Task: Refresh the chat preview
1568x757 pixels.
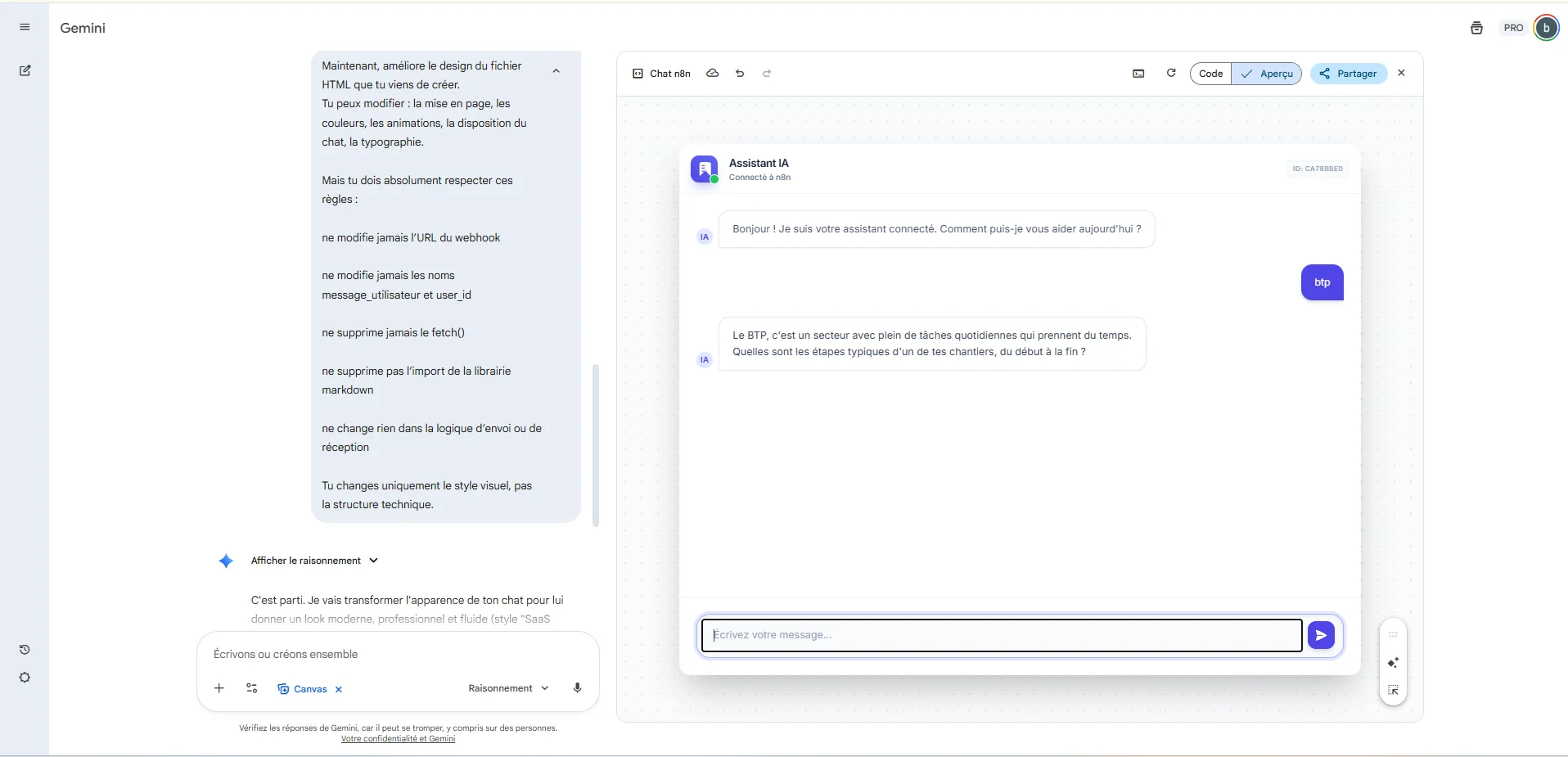Action: (x=1170, y=73)
